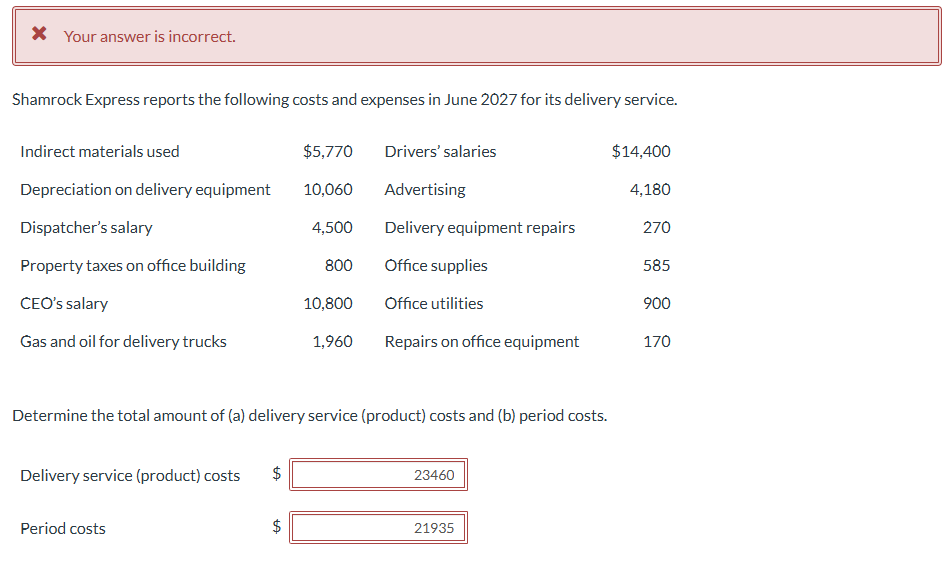Image resolution: width=945 pixels, height=574 pixels.
Task: Click the red X incorrect icon
Action: click(39, 33)
